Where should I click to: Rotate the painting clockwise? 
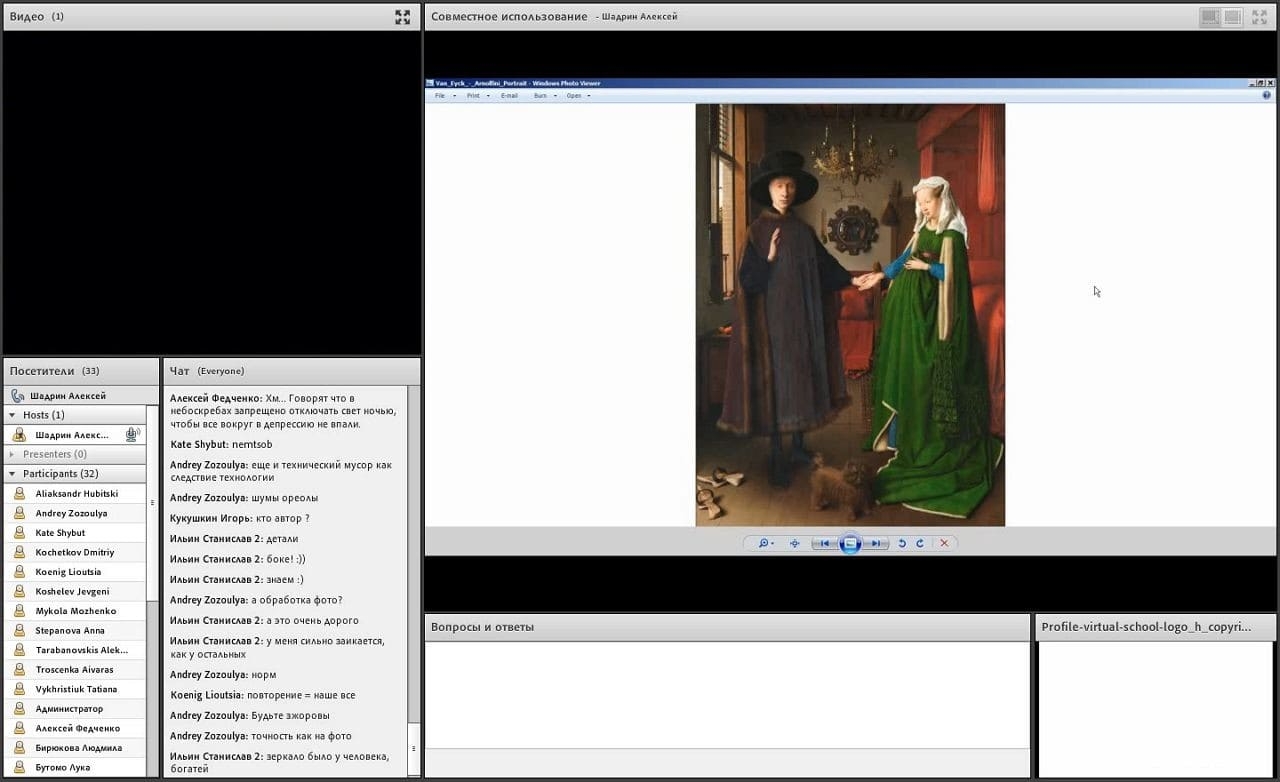point(920,543)
